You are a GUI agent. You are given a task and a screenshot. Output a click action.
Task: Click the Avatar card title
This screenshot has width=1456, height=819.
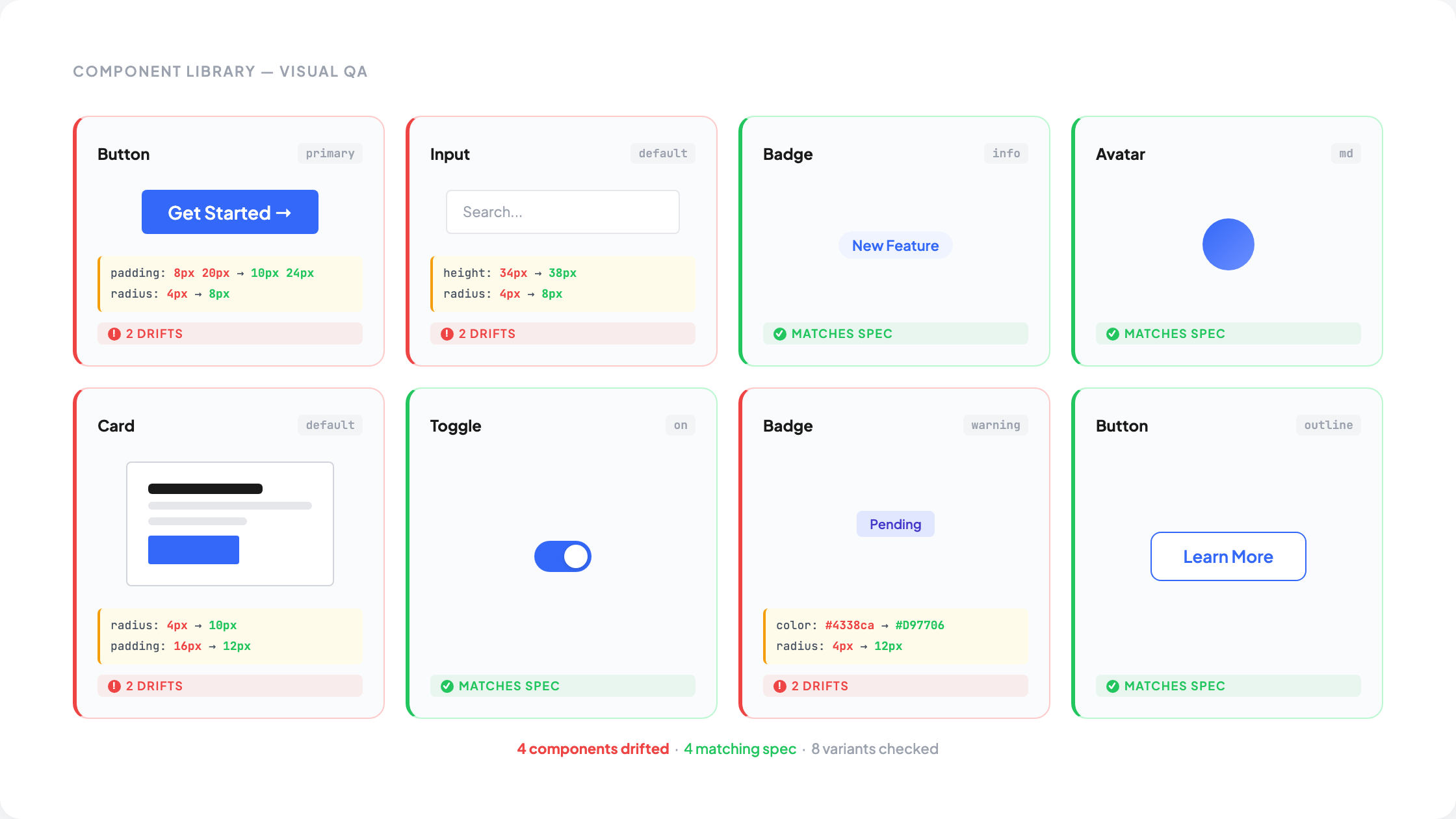click(x=1121, y=154)
